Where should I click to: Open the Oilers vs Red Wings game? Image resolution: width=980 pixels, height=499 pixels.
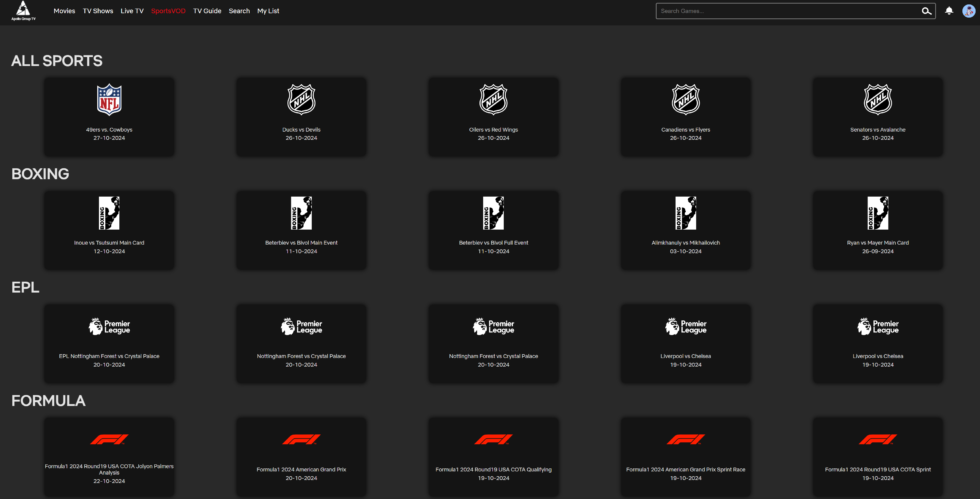point(493,117)
